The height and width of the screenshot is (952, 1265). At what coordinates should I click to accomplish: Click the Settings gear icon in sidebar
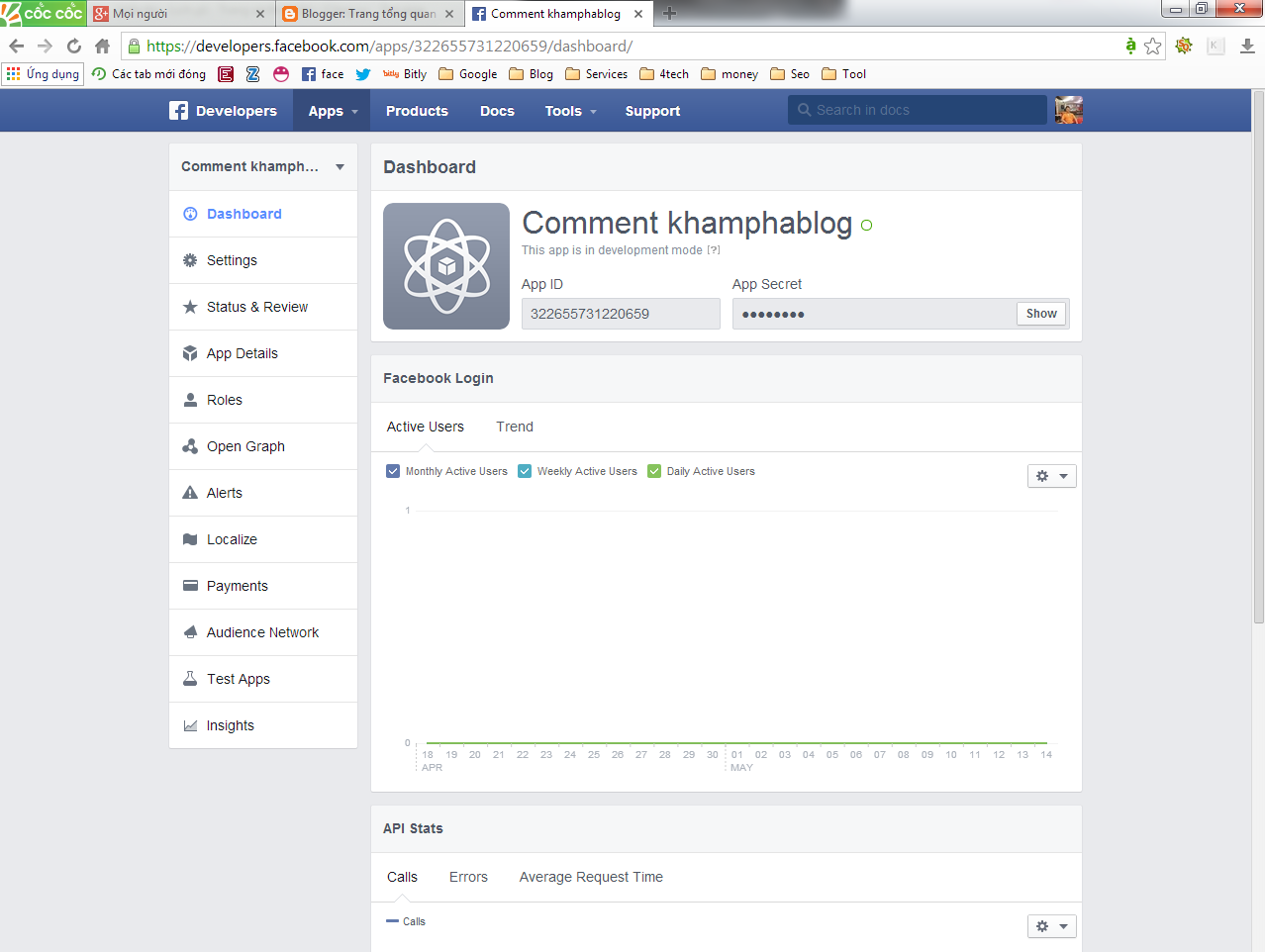click(190, 260)
